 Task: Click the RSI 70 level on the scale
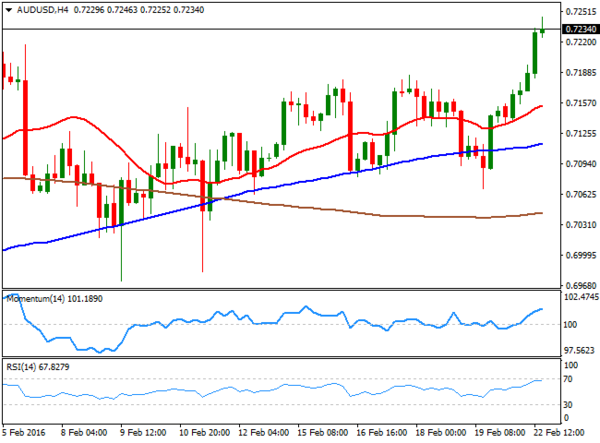click(x=564, y=380)
